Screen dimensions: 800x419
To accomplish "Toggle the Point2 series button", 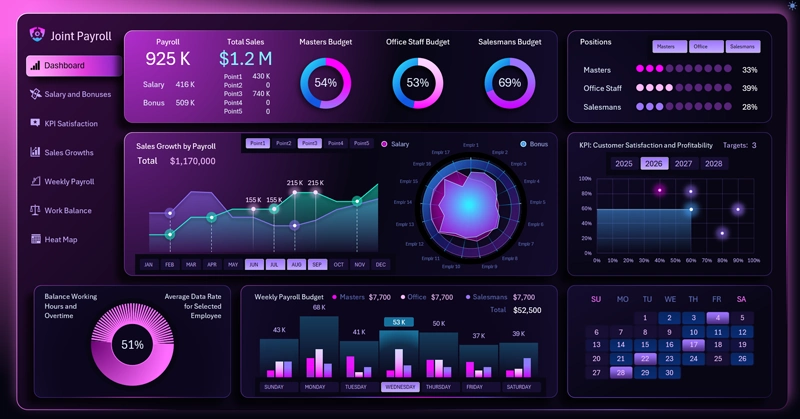I will click(283, 143).
